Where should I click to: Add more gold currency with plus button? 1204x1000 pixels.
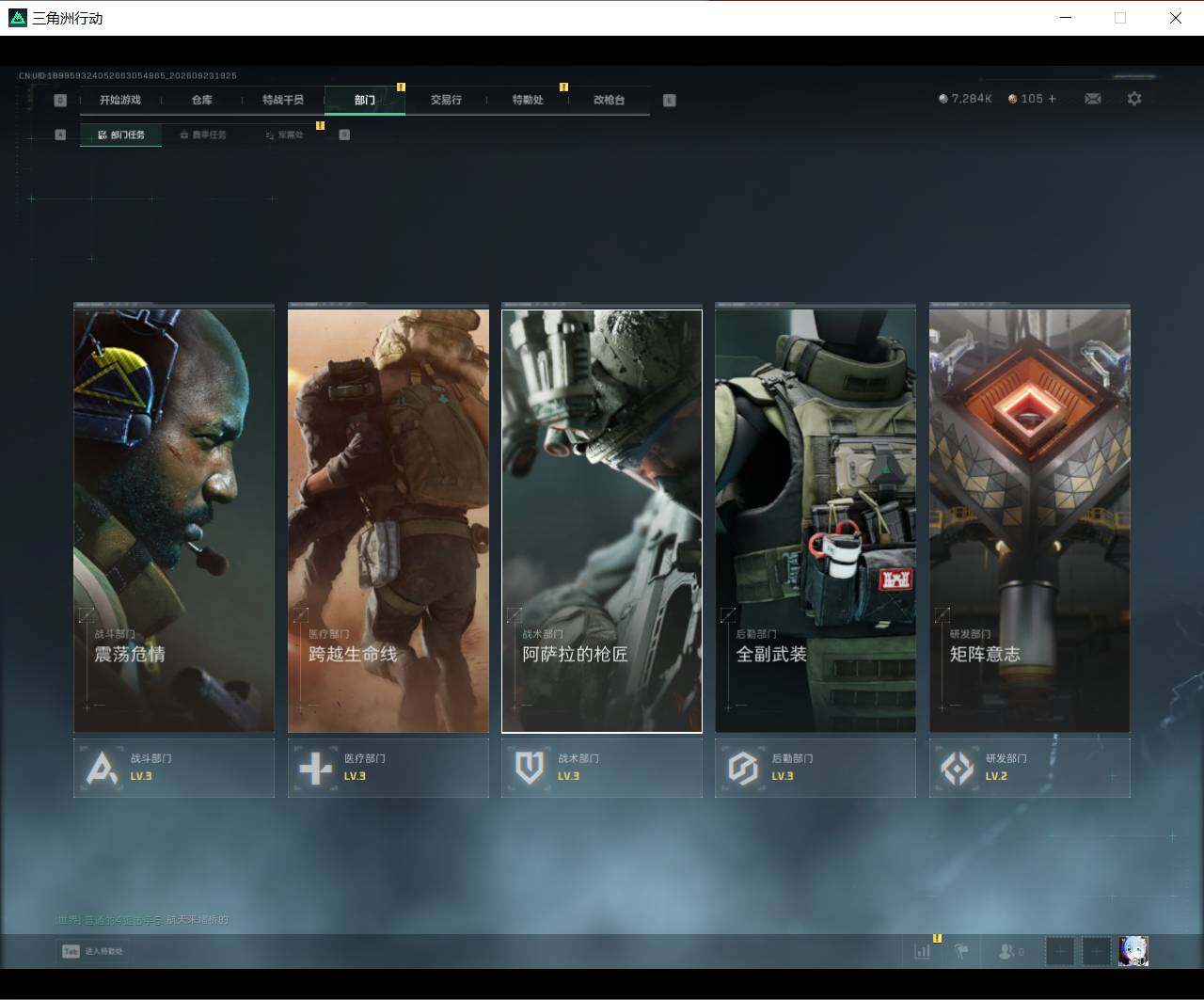(1052, 99)
